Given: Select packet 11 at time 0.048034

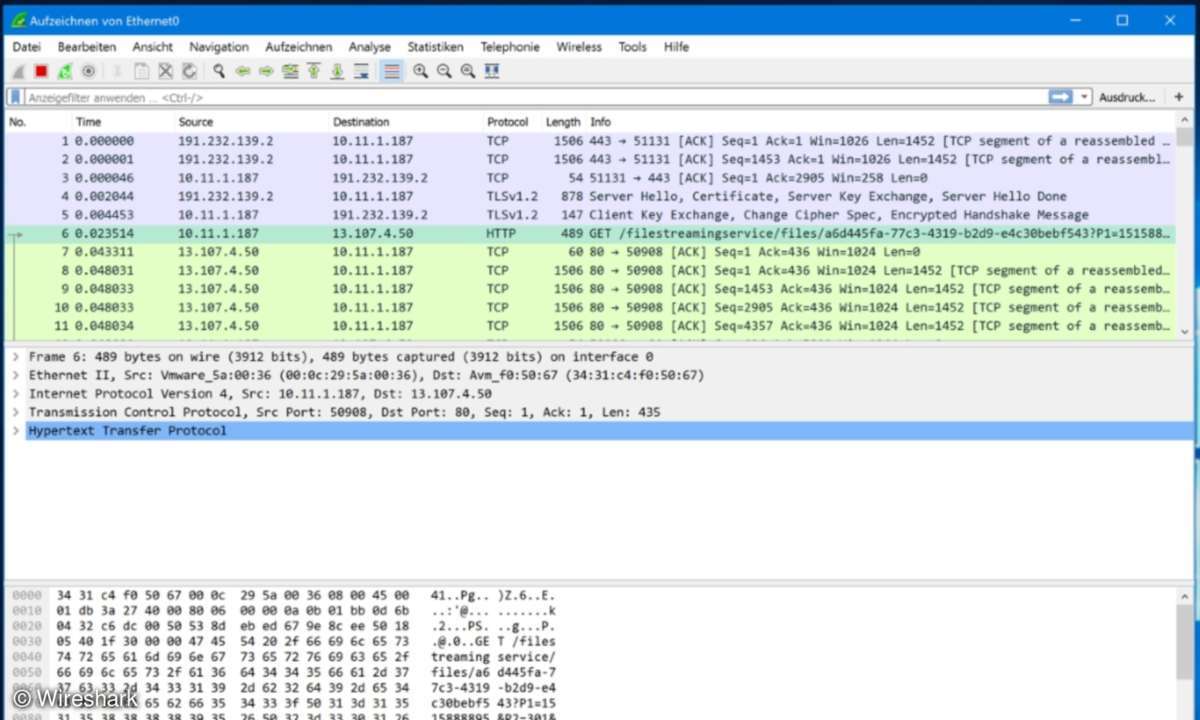Looking at the screenshot, I should 590,326.
